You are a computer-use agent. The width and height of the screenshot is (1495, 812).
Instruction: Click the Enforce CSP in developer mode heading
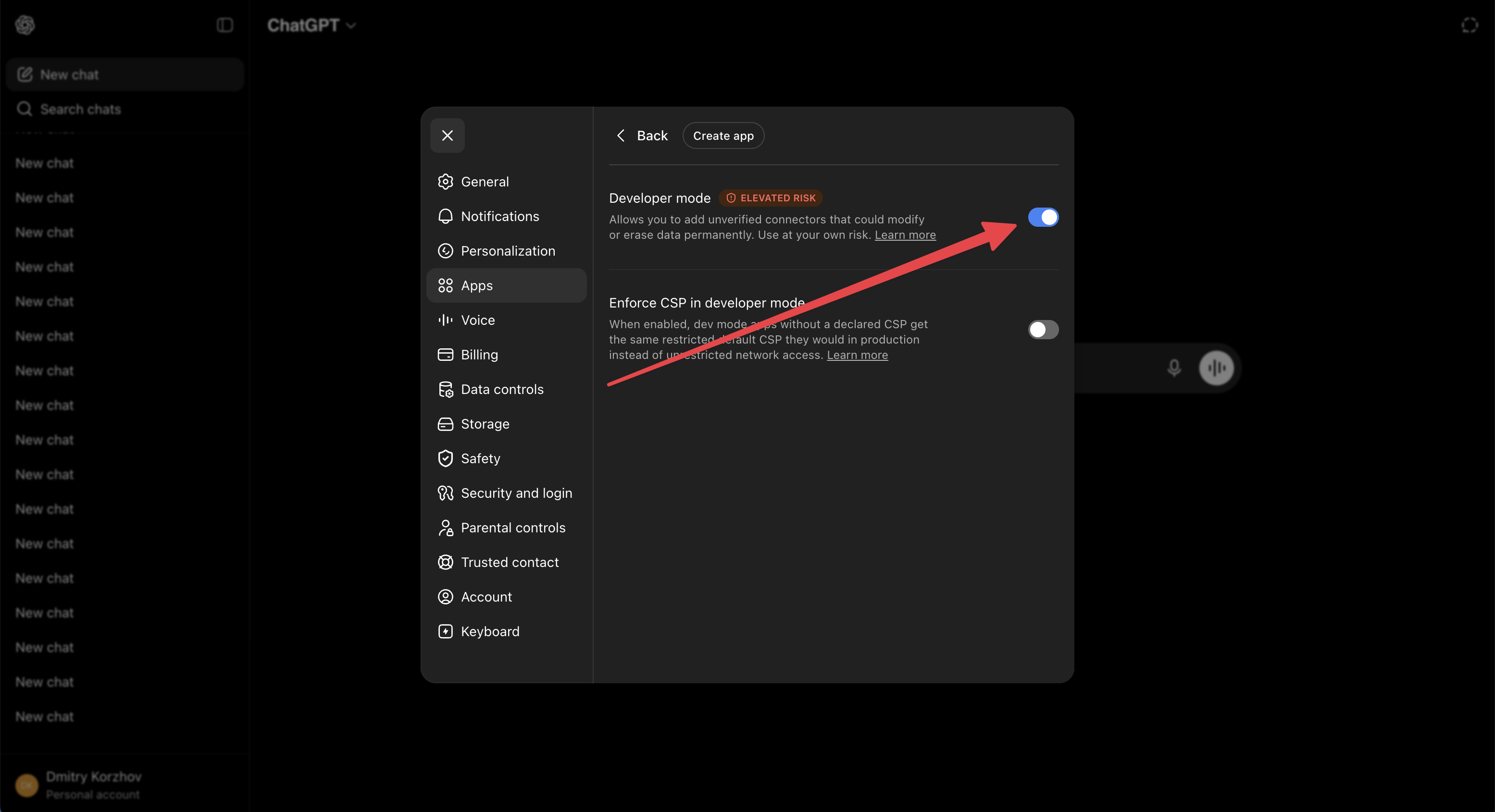coord(707,303)
